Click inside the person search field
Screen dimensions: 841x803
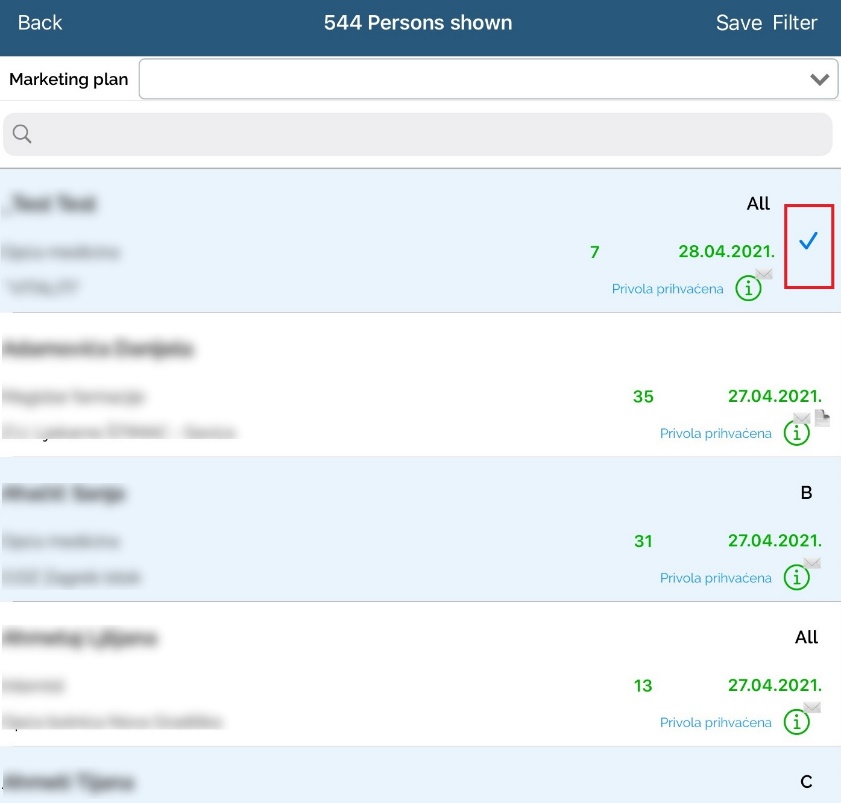point(420,135)
